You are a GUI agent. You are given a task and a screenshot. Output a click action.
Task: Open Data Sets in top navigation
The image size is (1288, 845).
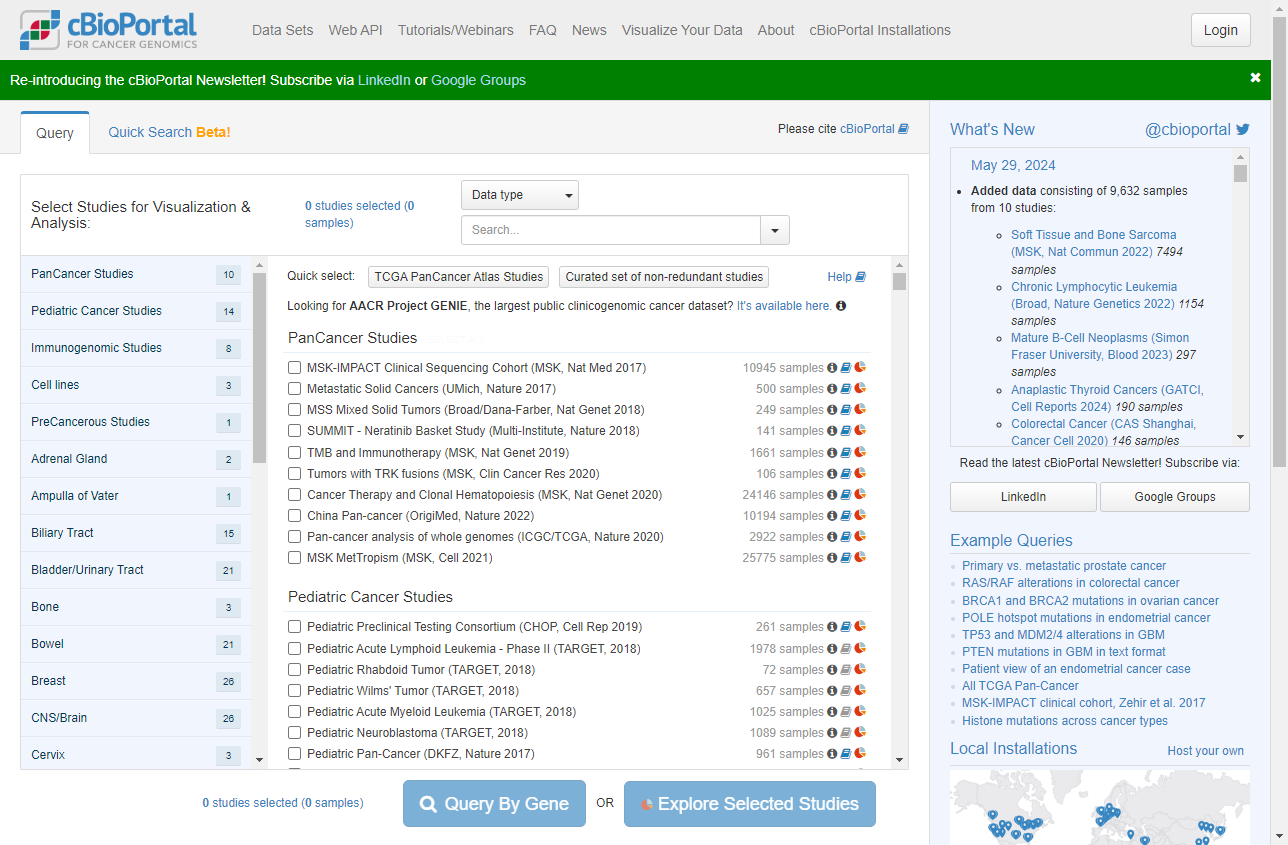click(283, 30)
